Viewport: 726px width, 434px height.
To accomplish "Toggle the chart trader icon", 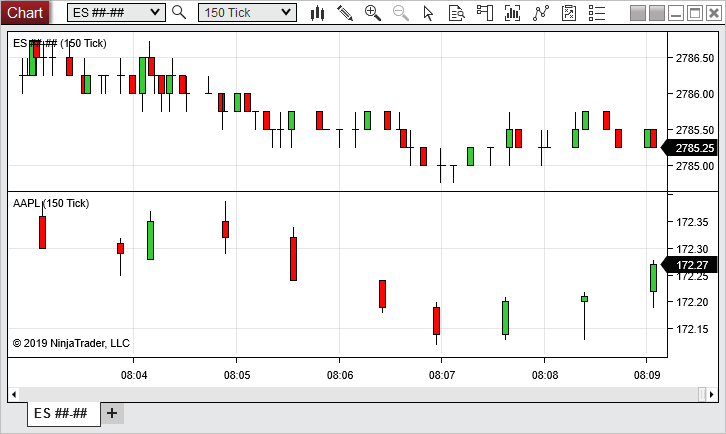I will 485,13.
